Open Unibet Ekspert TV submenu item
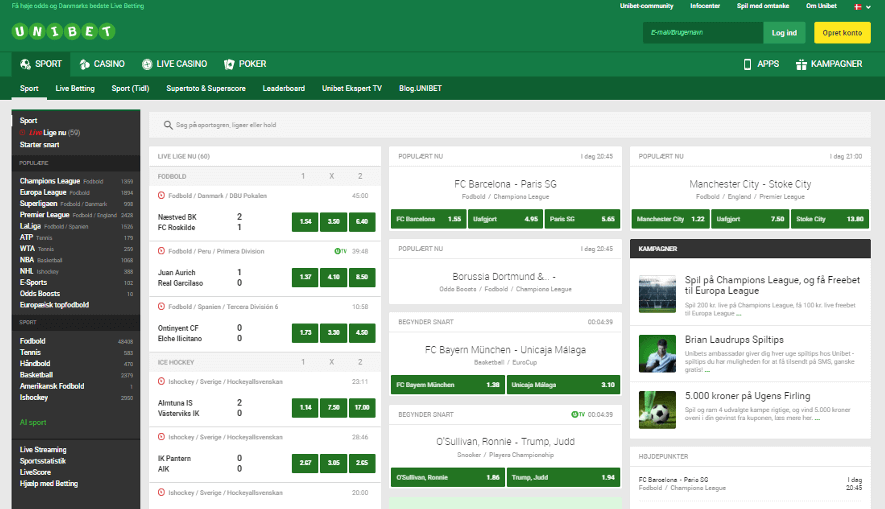Screen dimensions: 885x509 point(352,88)
